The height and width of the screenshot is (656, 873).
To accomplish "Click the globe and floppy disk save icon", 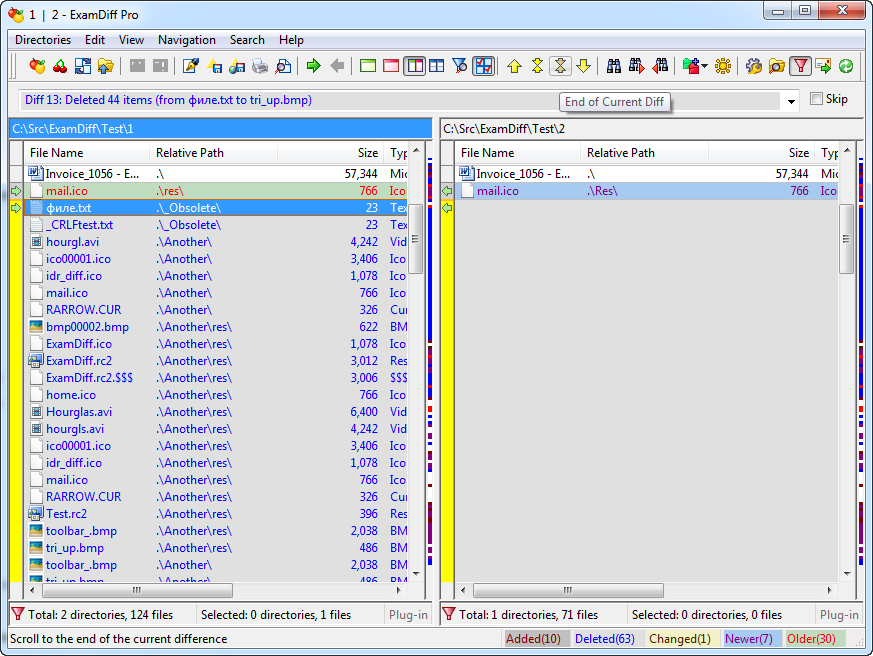I will (x=237, y=66).
